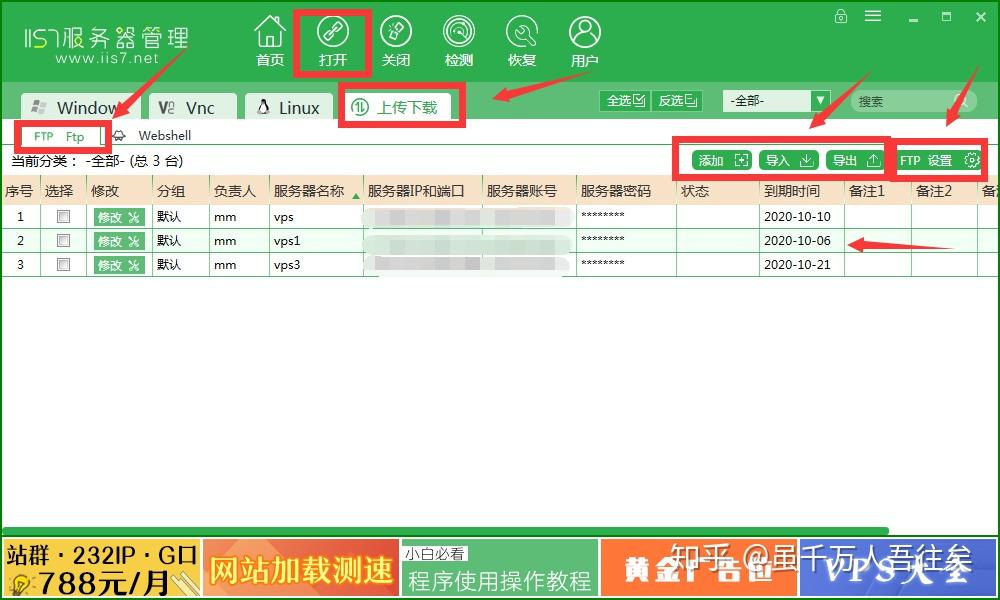Run server 检测 (Detect) from the toolbar
The height and width of the screenshot is (600, 1000).
[458, 38]
